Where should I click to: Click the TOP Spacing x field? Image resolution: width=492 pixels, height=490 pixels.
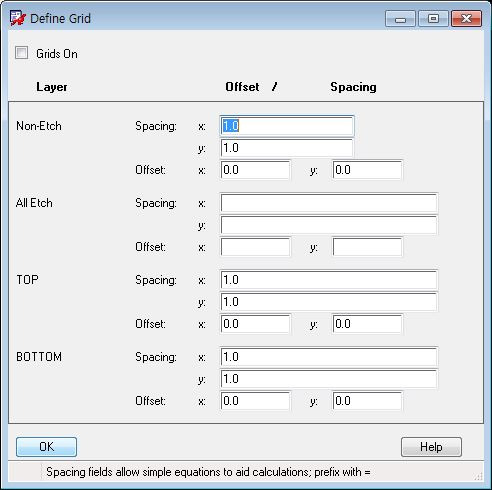pyautogui.click(x=329, y=280)
